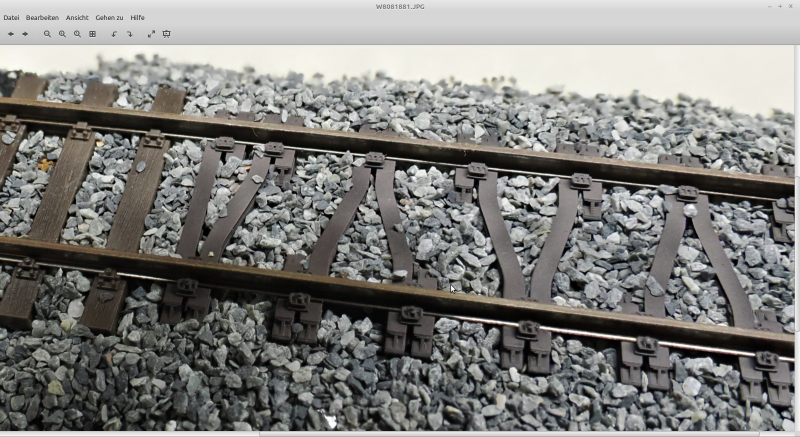
Task: Go to the previous image arrow
Action: click(x=11, y=34)
